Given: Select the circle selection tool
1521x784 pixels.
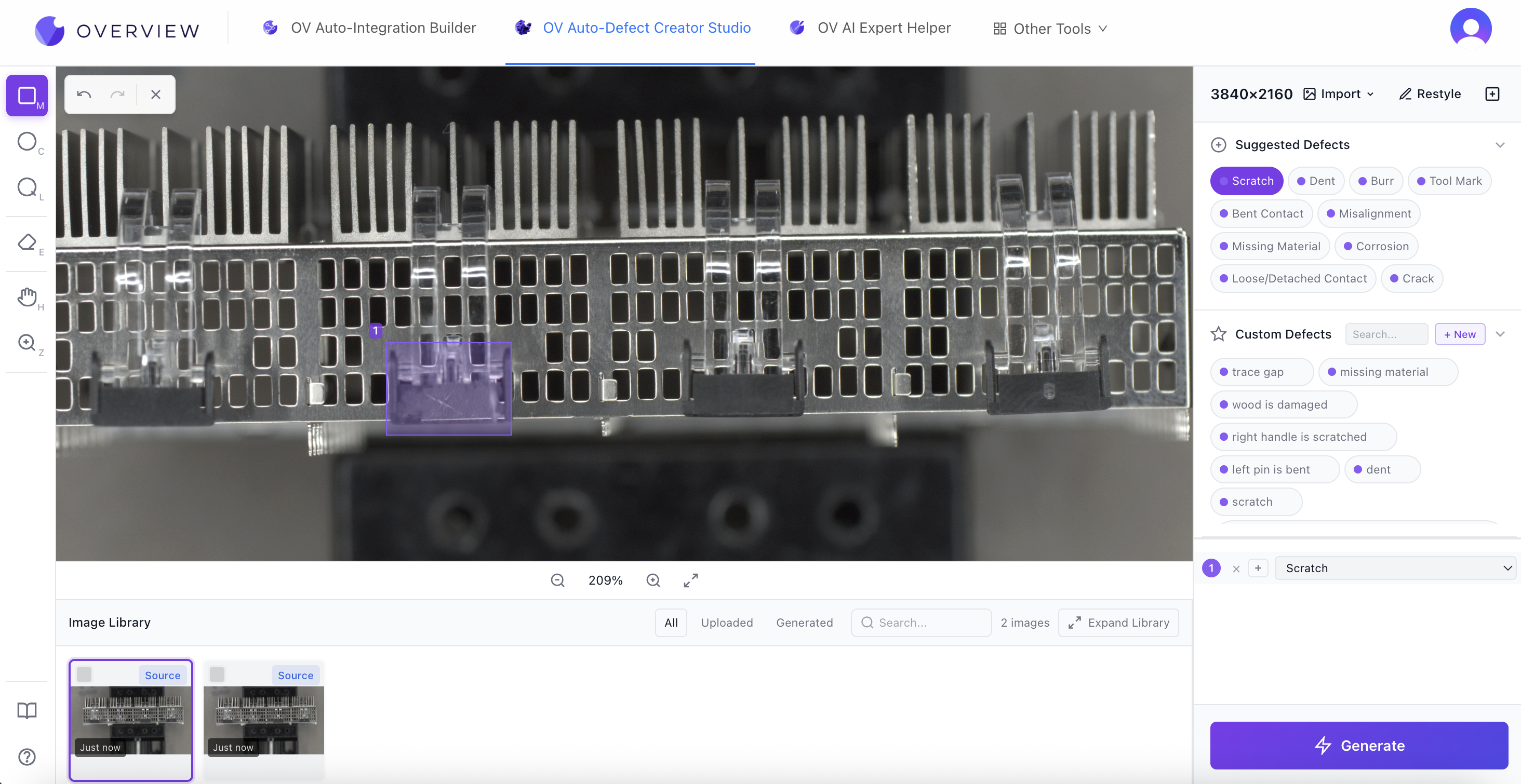Looking at the screenshot, I should (x=27, y=142).
